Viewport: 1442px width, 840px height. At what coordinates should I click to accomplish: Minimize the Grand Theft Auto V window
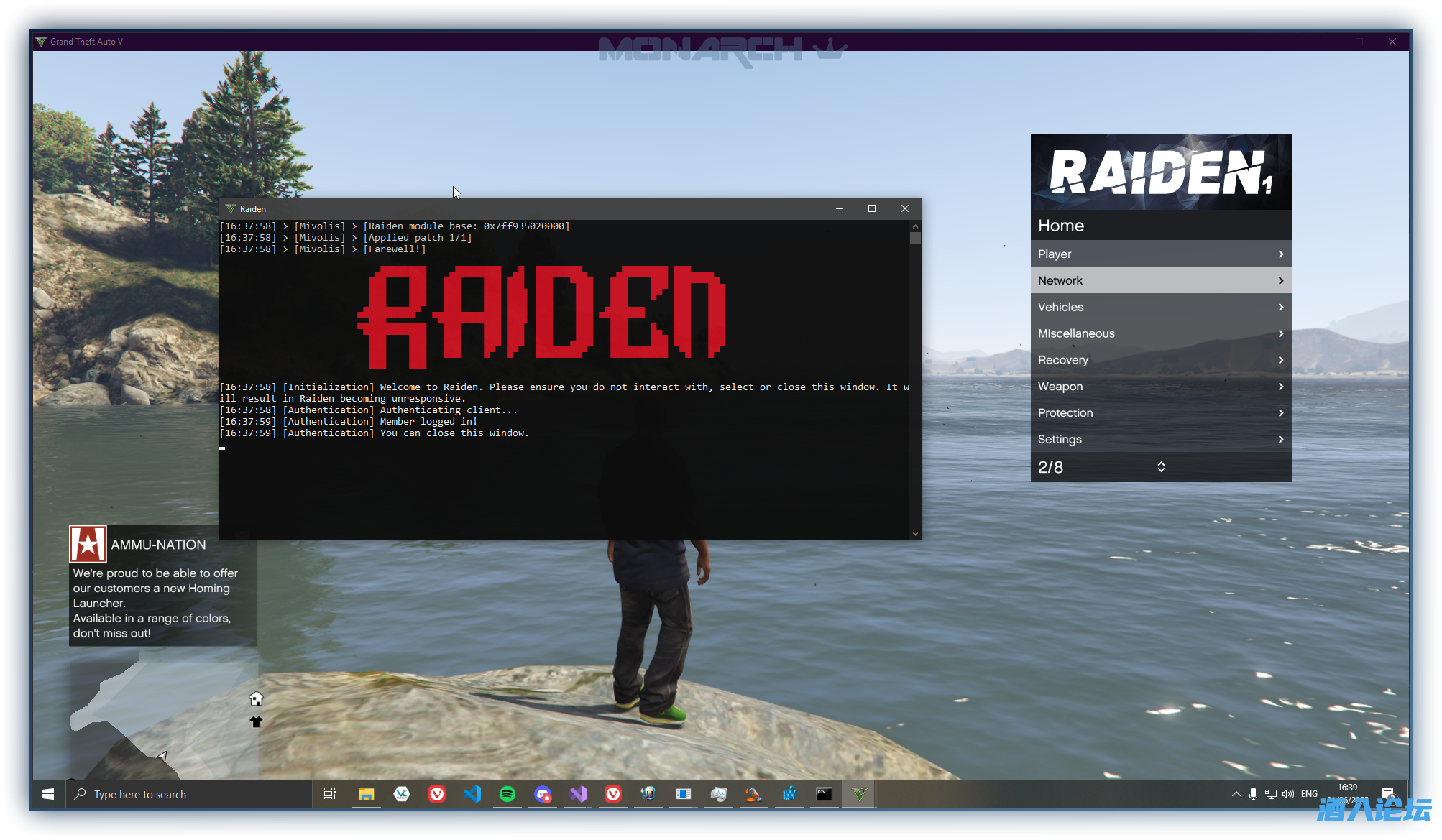click(1327, 42)
